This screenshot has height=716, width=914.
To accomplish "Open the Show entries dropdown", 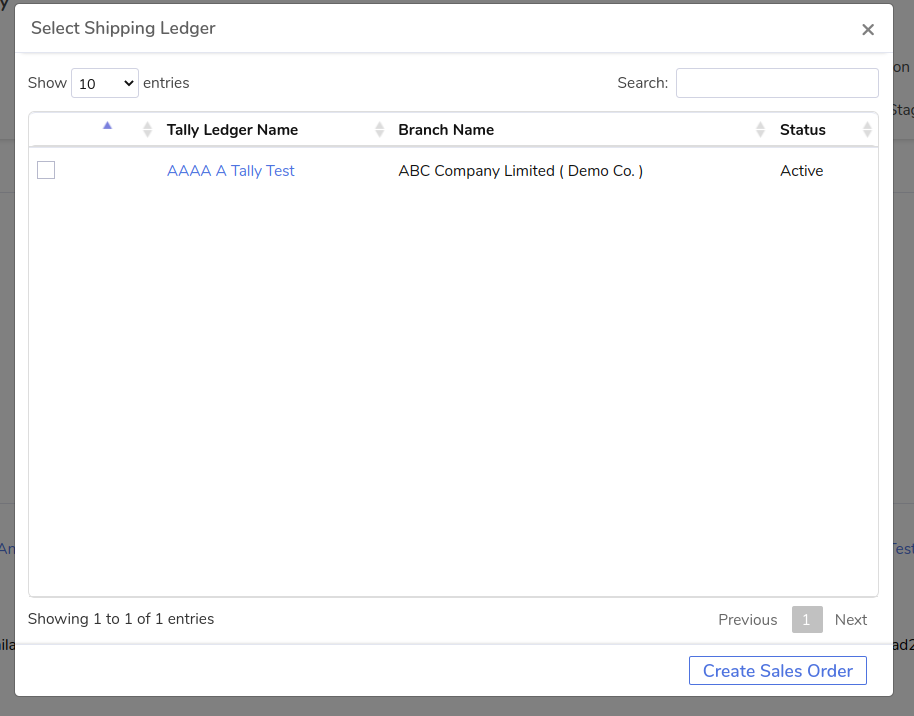I will (x=104, y=84).
